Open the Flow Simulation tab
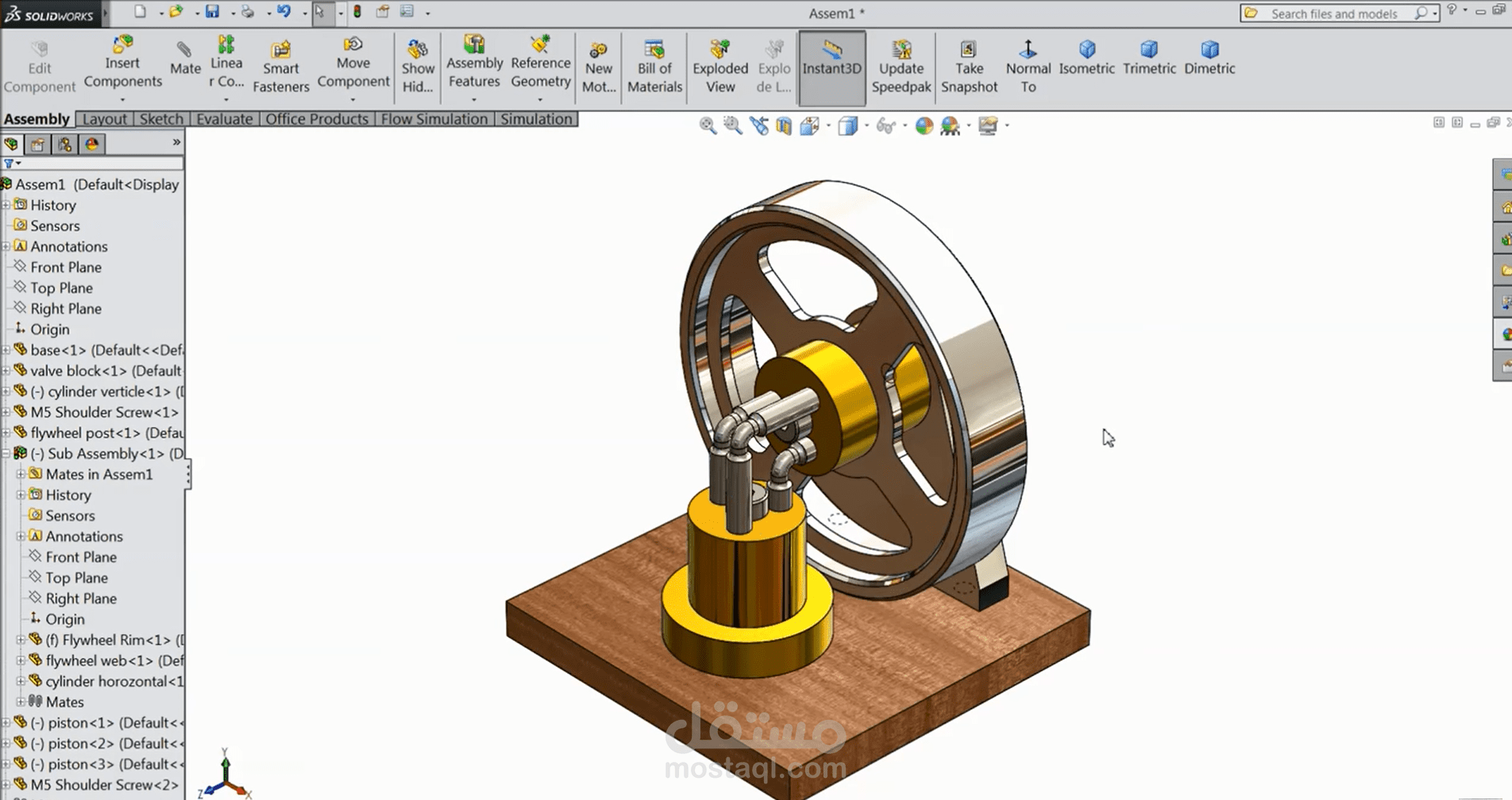This screenshot has width=1512, height=800. [434, 119]
